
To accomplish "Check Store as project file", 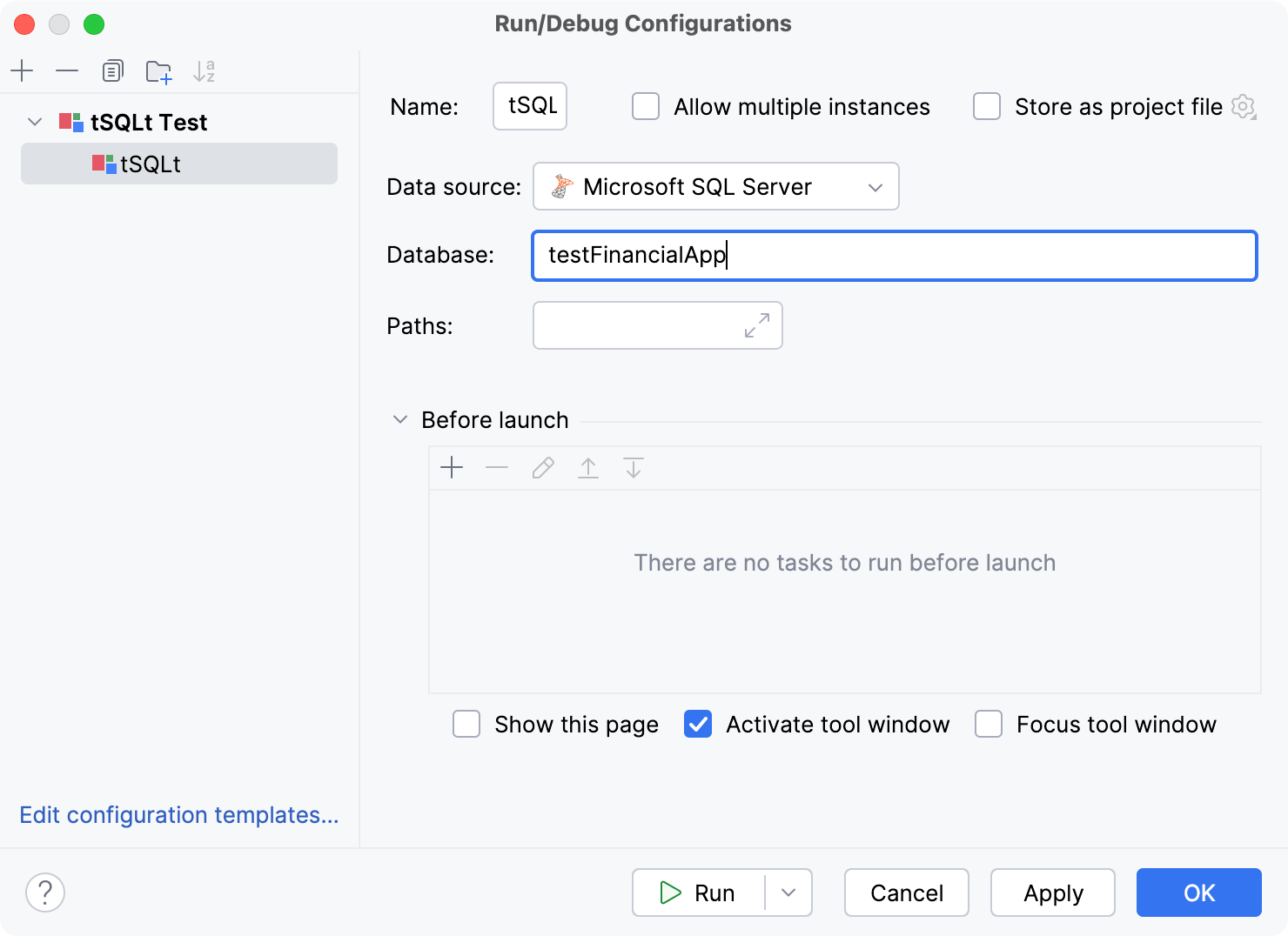I will point(986,106).
